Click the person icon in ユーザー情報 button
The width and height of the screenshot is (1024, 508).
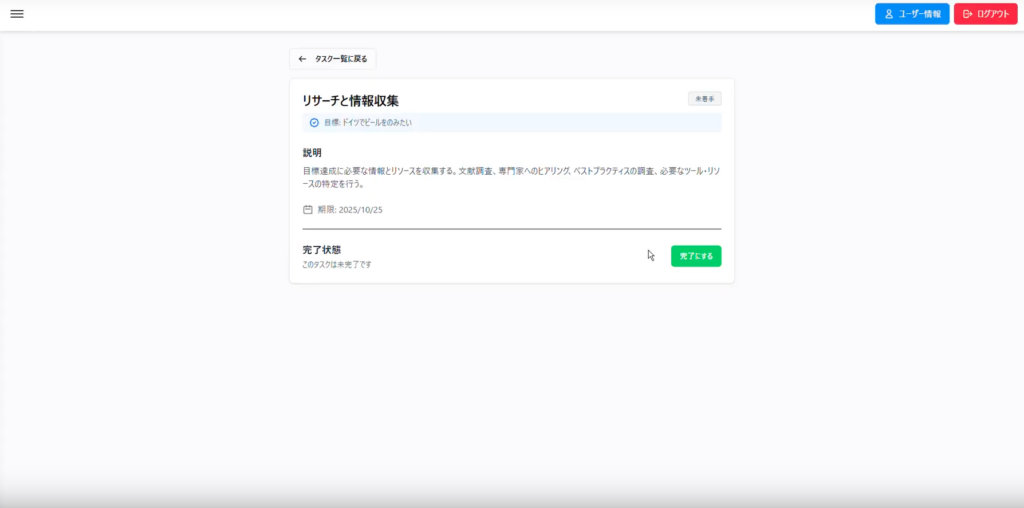click(888, 14)
